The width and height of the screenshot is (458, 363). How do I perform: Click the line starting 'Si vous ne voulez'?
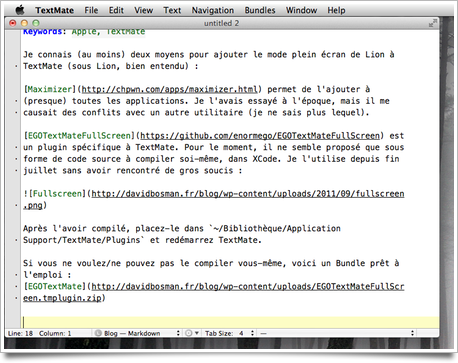tap(211, 263)
